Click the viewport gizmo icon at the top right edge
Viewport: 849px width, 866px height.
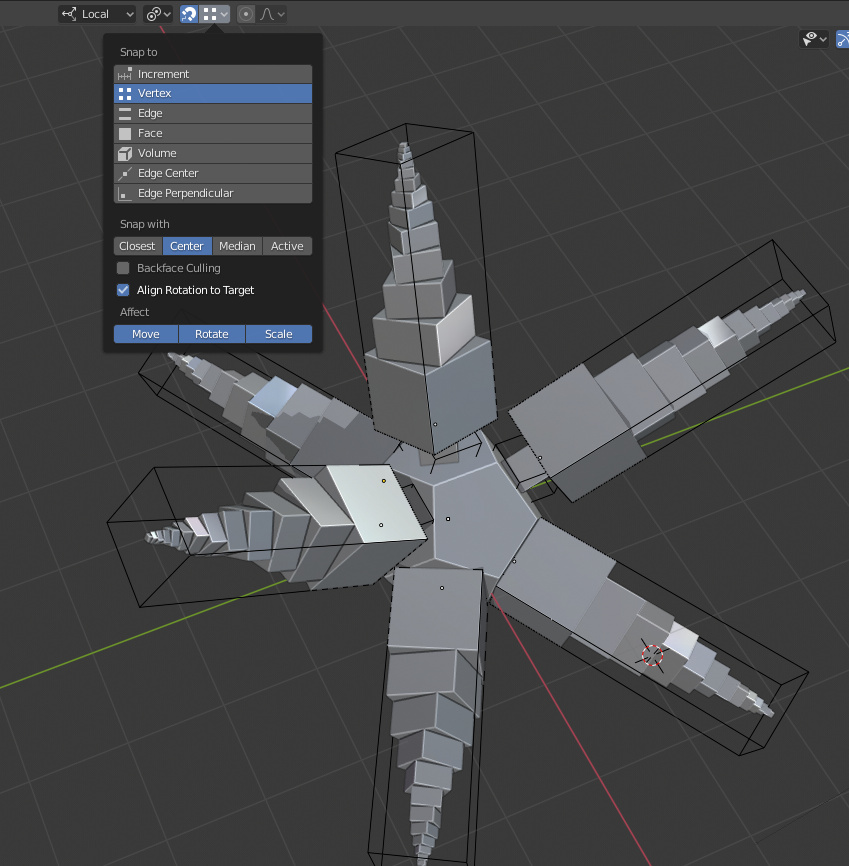tap(843, 39)
